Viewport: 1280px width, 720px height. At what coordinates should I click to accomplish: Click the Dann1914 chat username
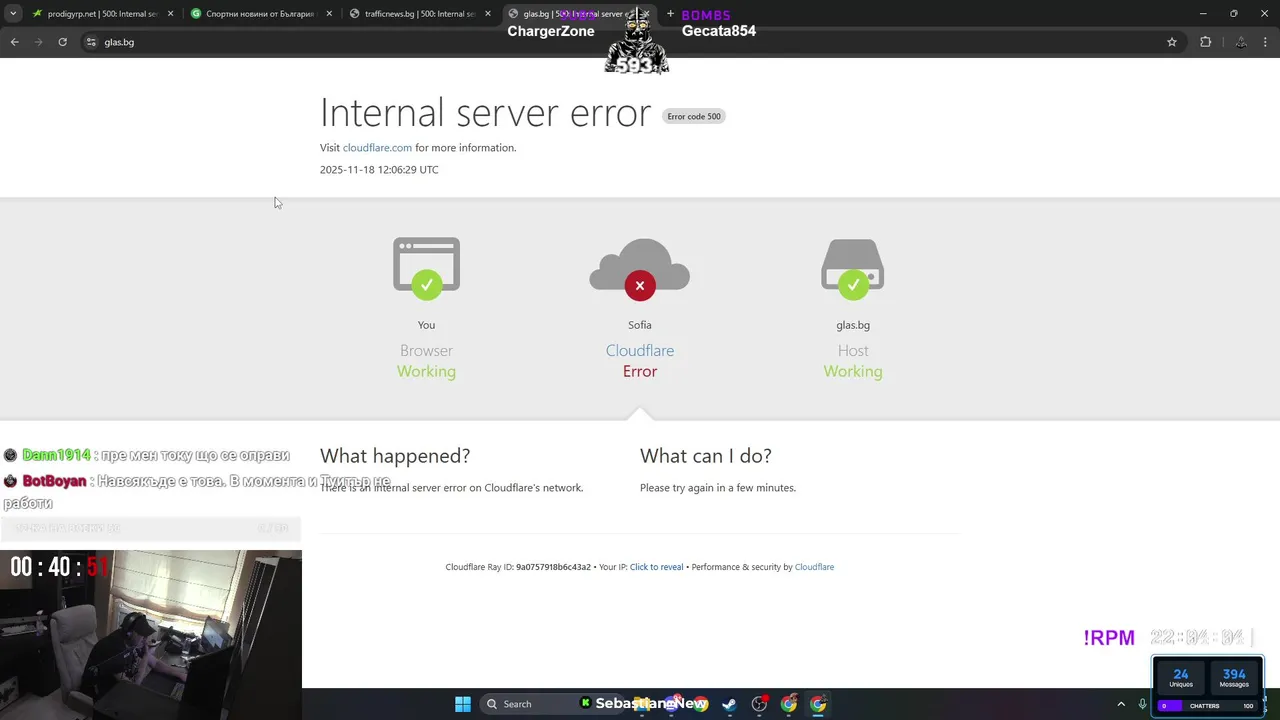click(56, 455)
